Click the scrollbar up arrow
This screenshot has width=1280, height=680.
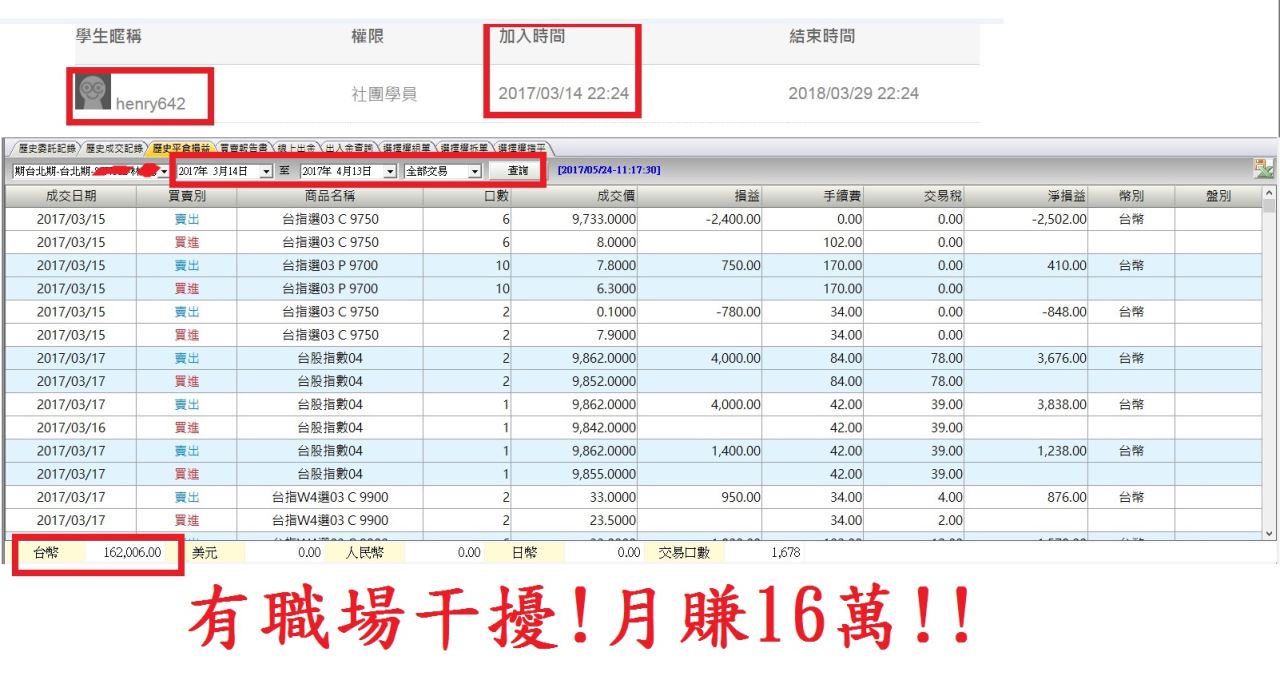click(x=1270, y=193)
